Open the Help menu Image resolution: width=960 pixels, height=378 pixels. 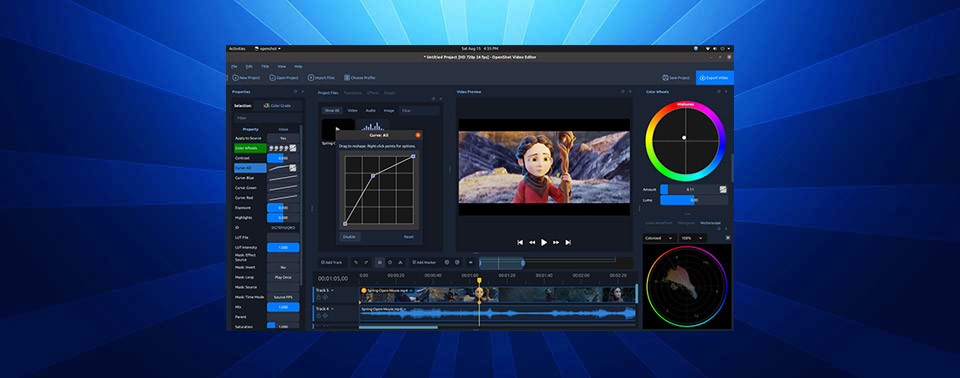pos(298,66)
